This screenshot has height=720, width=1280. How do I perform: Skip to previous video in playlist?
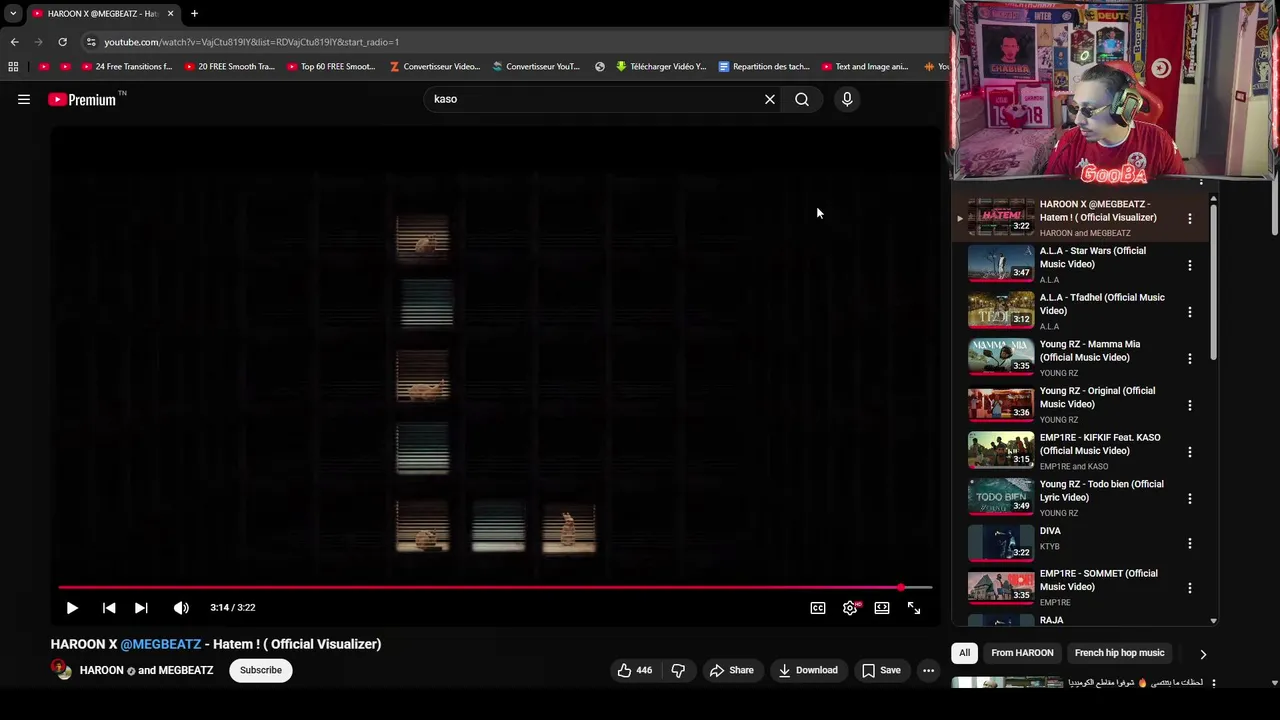tap(109, 608)
